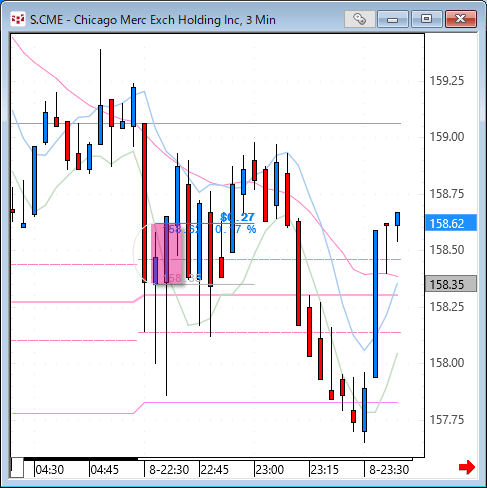Image resolution: width=487 pixels, height=488 pixels.
Task: Click the black horizontal scrollbar on time axis
Action: coord(81,459)
